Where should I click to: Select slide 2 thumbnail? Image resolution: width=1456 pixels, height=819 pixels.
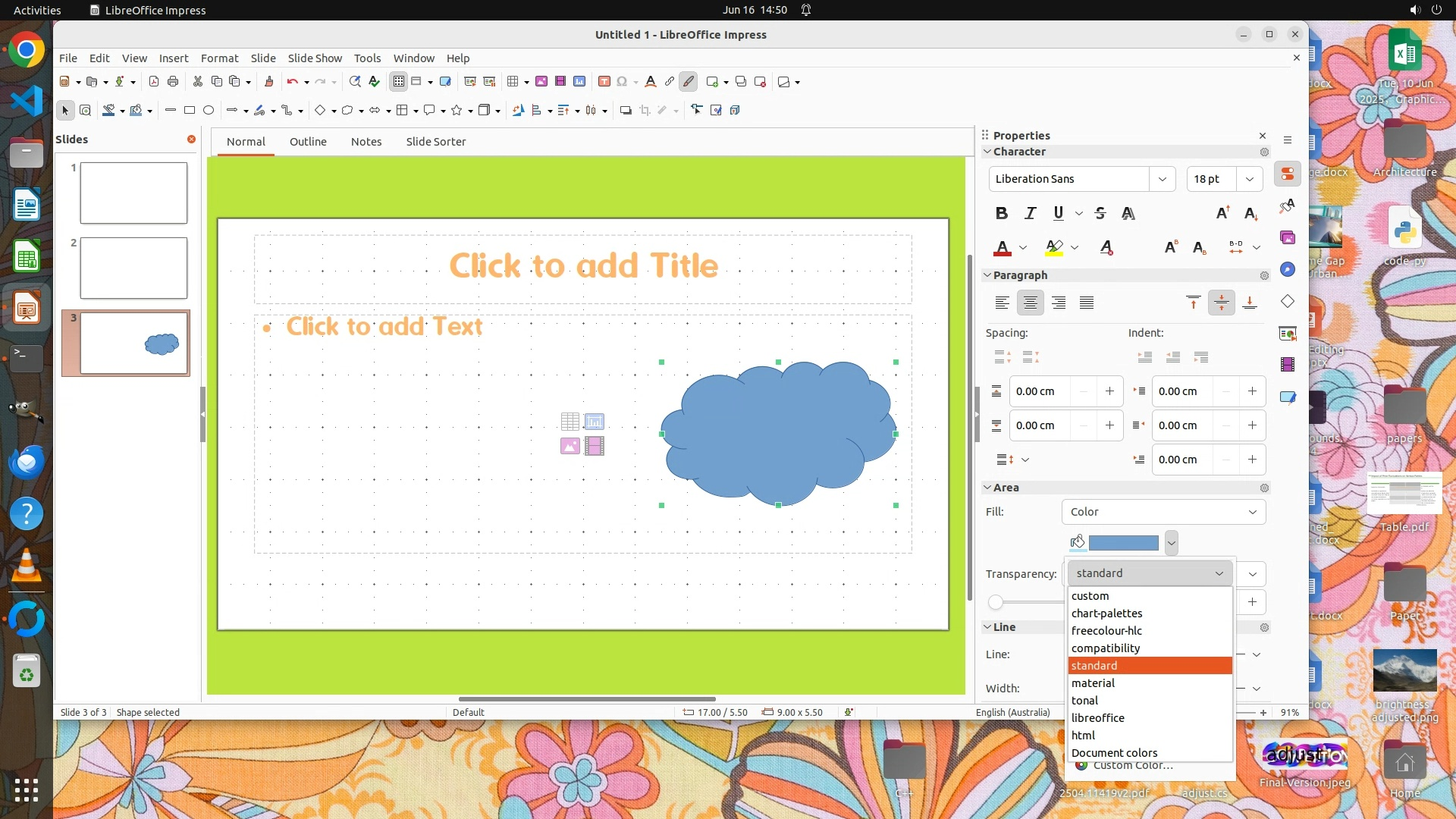(133, 268)
